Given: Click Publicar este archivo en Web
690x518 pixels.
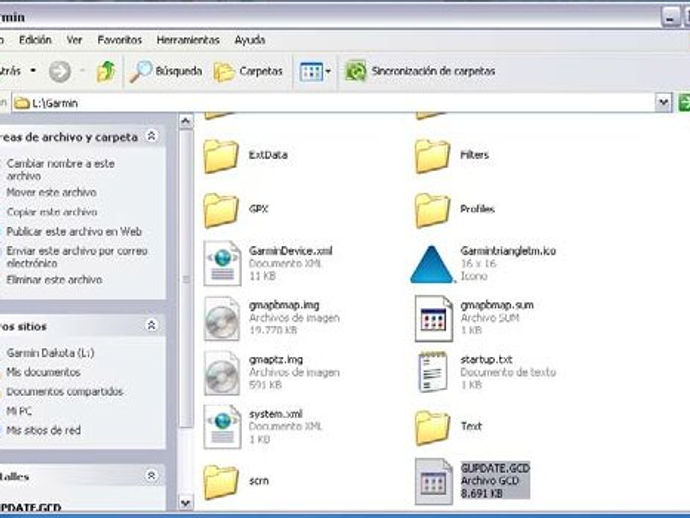Looking at the screenshot, I should tap(74, 231).
